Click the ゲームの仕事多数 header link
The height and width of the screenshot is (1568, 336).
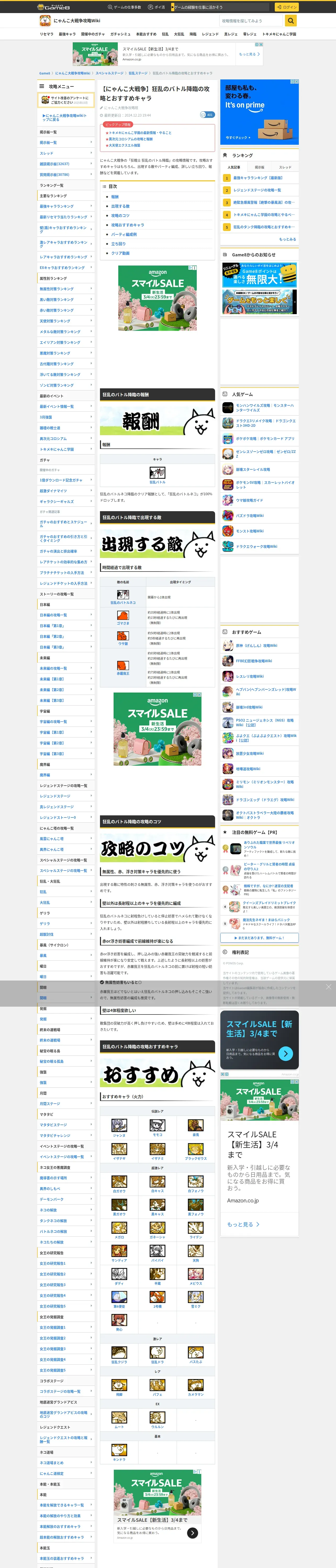point(124,7)
